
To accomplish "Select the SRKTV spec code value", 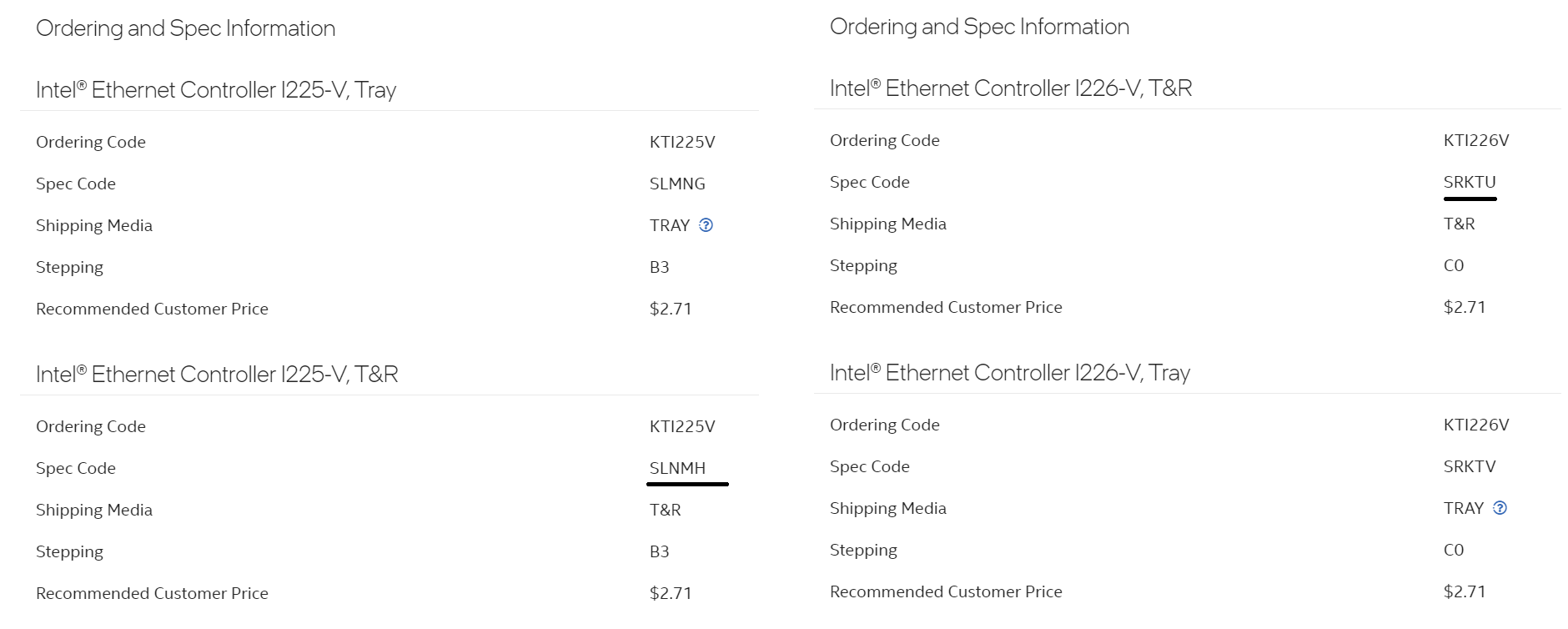I will tap(1470, 466).
